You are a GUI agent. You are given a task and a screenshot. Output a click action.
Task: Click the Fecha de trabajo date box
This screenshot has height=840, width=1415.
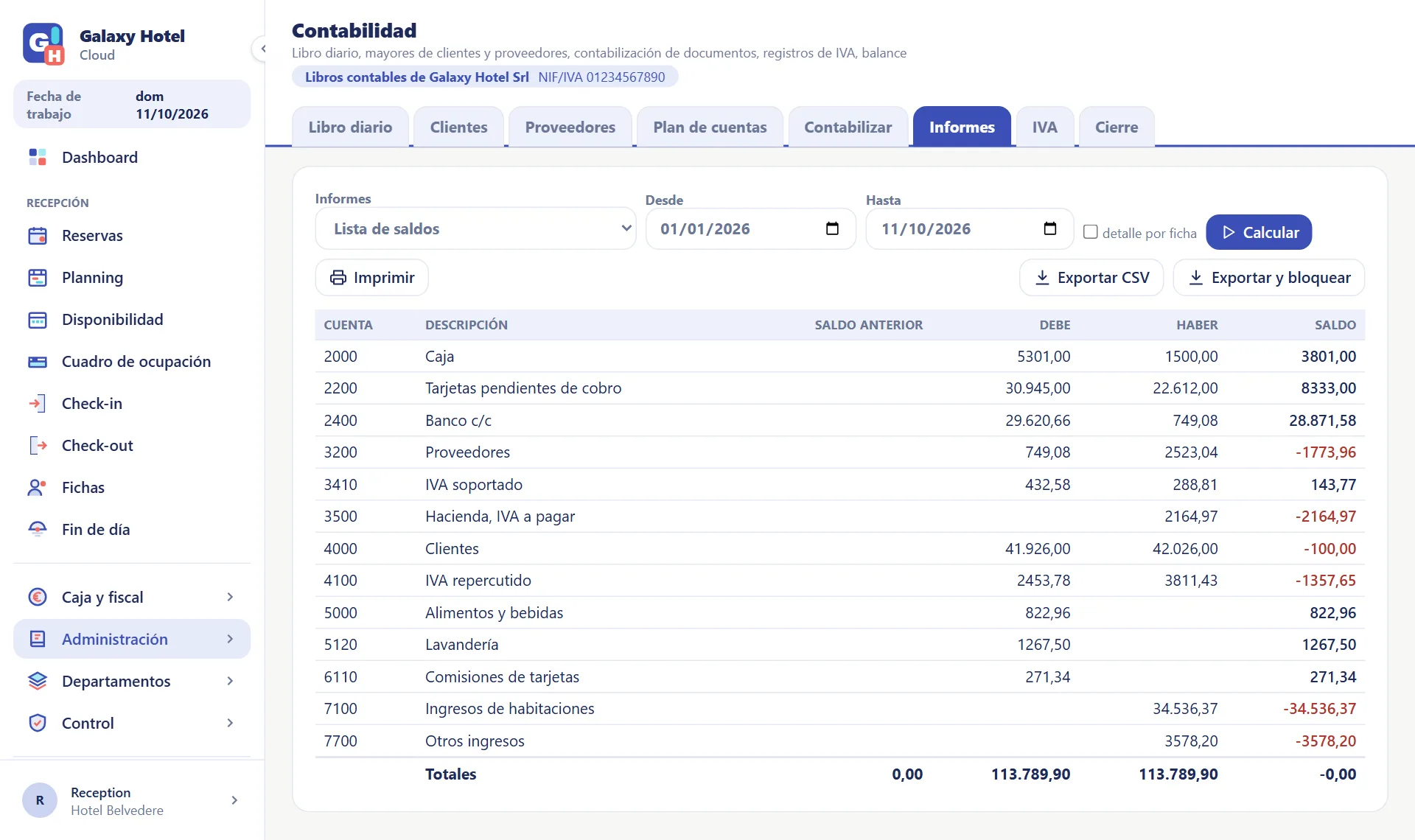coord(132,105)
